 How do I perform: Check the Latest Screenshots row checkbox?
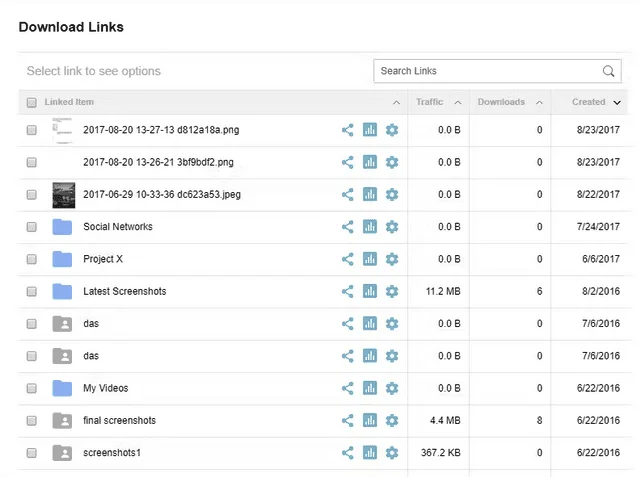click(x=31, y=292)
